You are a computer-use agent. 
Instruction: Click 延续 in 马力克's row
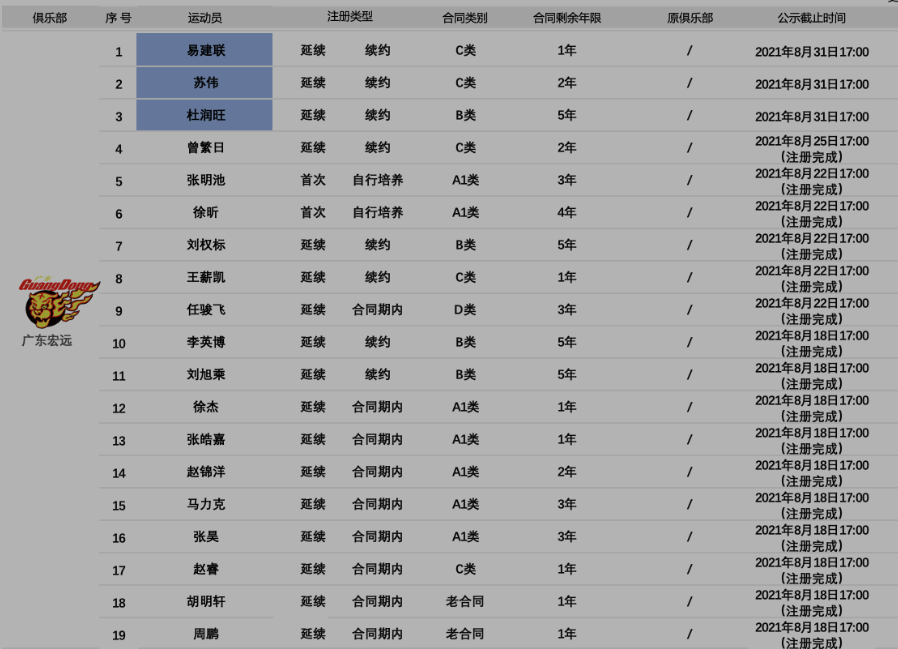tap(313, 504)
